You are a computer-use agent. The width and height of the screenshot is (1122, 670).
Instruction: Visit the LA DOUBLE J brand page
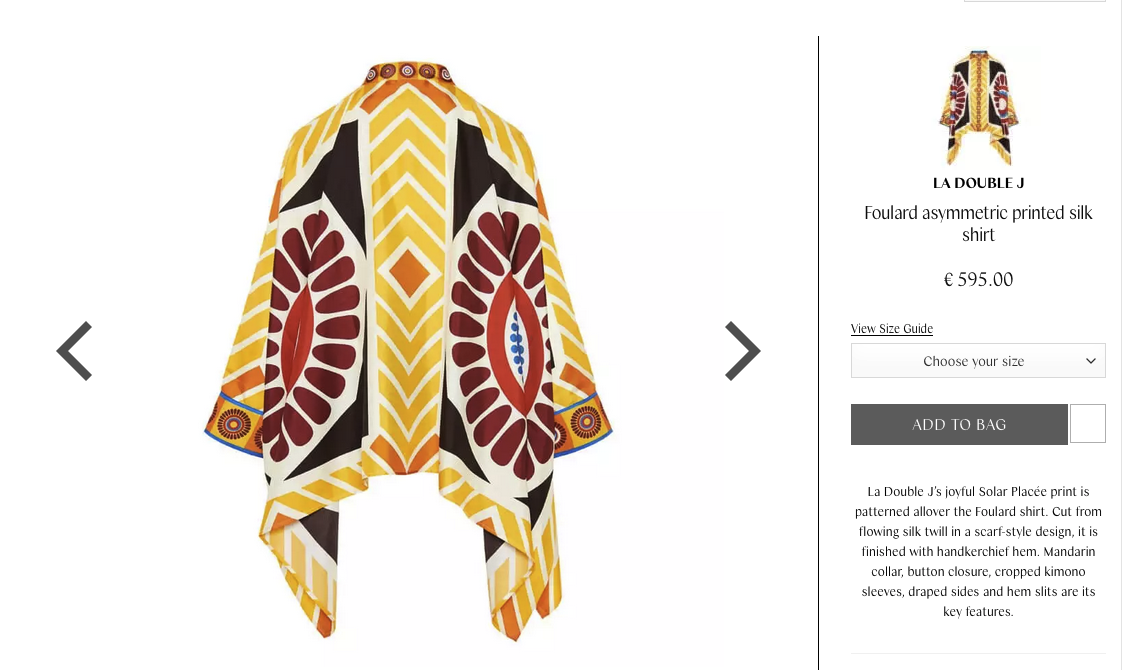click(x=978, y=183)
